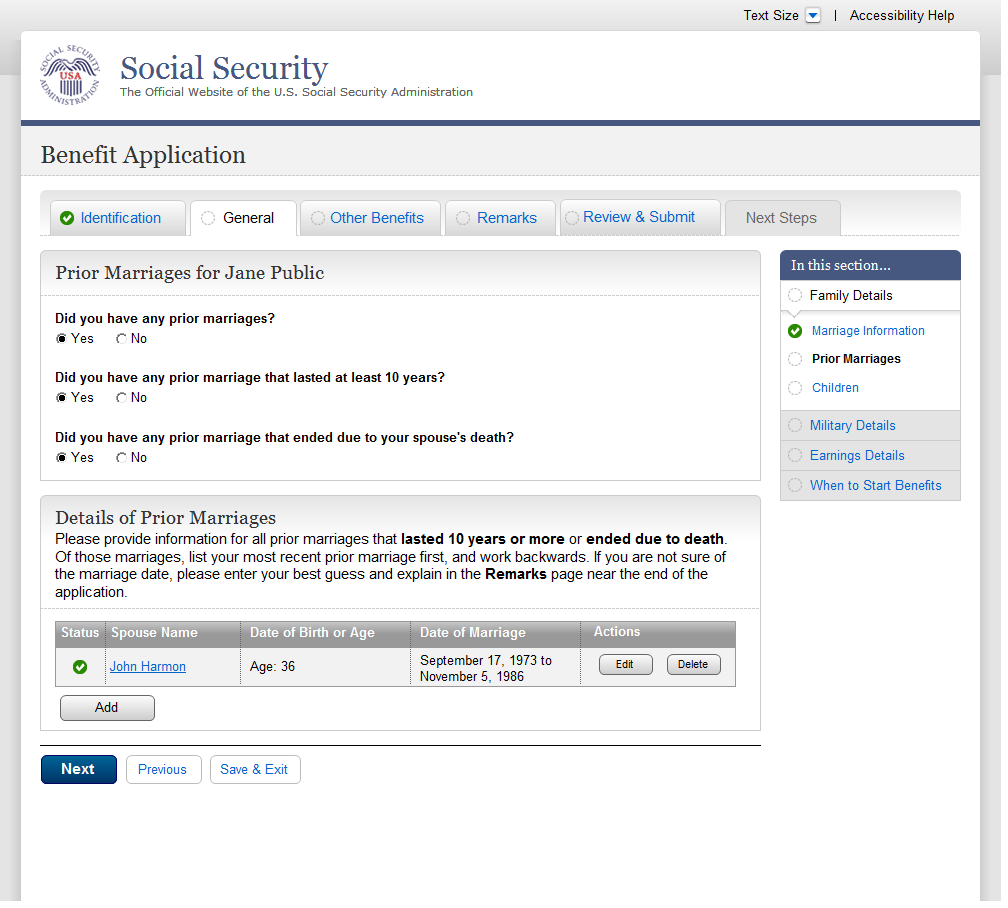Click the circle icon beside Earnings Details
1008x908 pixels.
pyautogui.click(x=795, y=456)
